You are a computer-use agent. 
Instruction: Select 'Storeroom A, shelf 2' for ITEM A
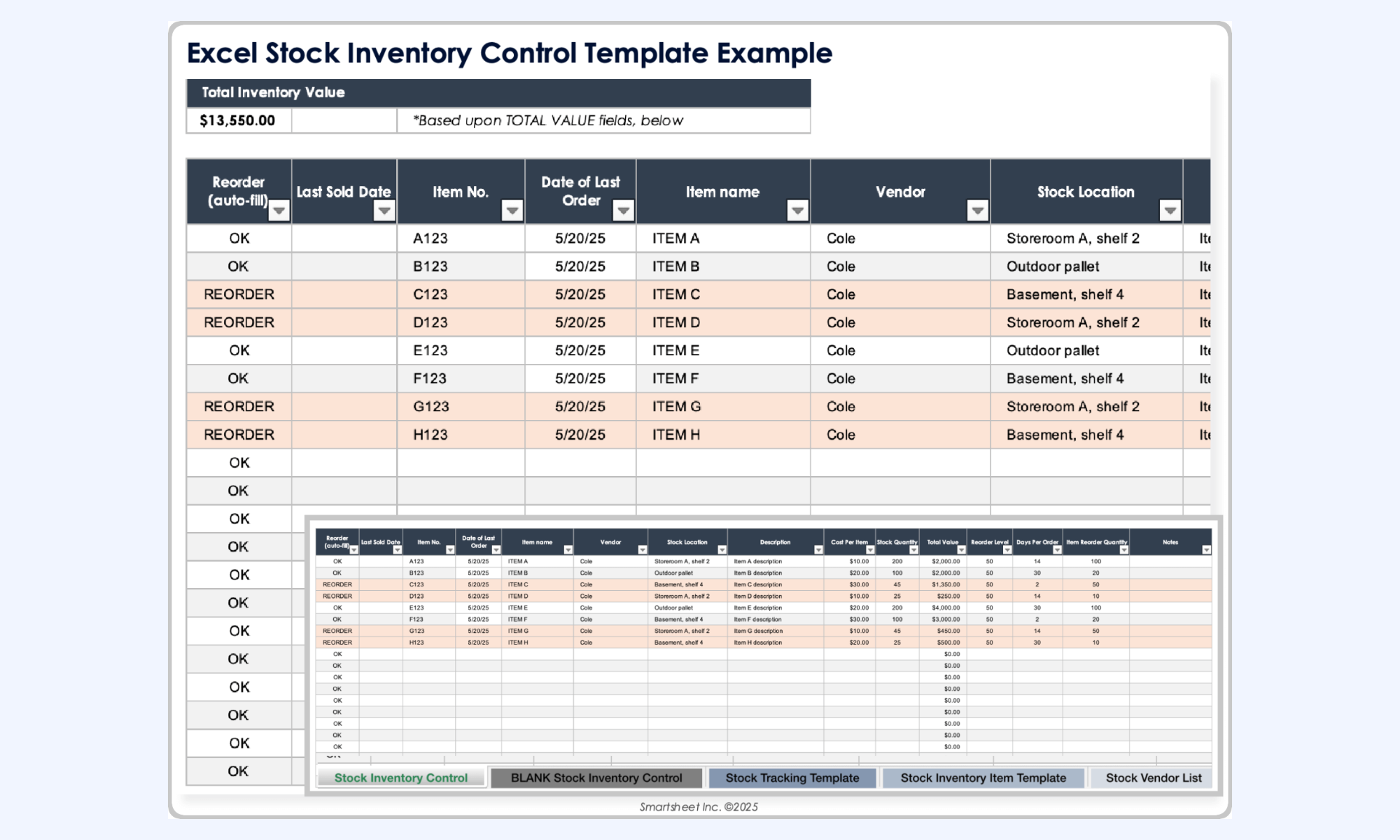click(1086, 238)
